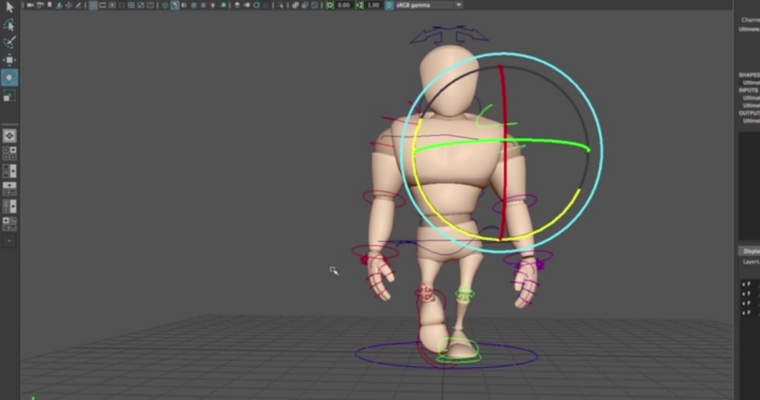Toggle the field chart display
Image resolution: width=760 pixels, height=400 pixels.
point(131,5)
